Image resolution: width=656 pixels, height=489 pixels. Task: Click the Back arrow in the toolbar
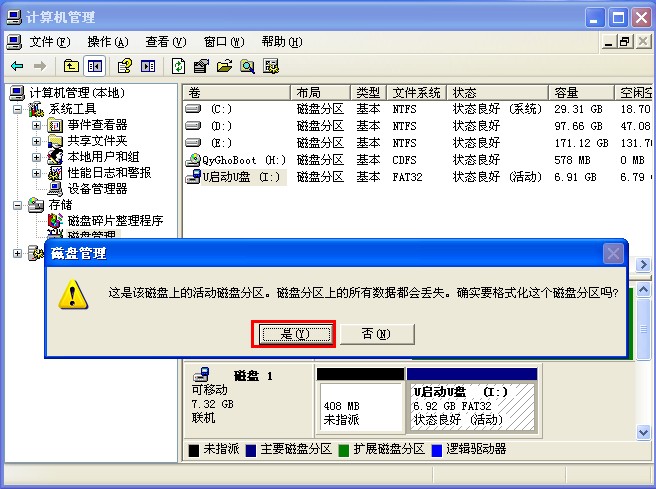17,66
